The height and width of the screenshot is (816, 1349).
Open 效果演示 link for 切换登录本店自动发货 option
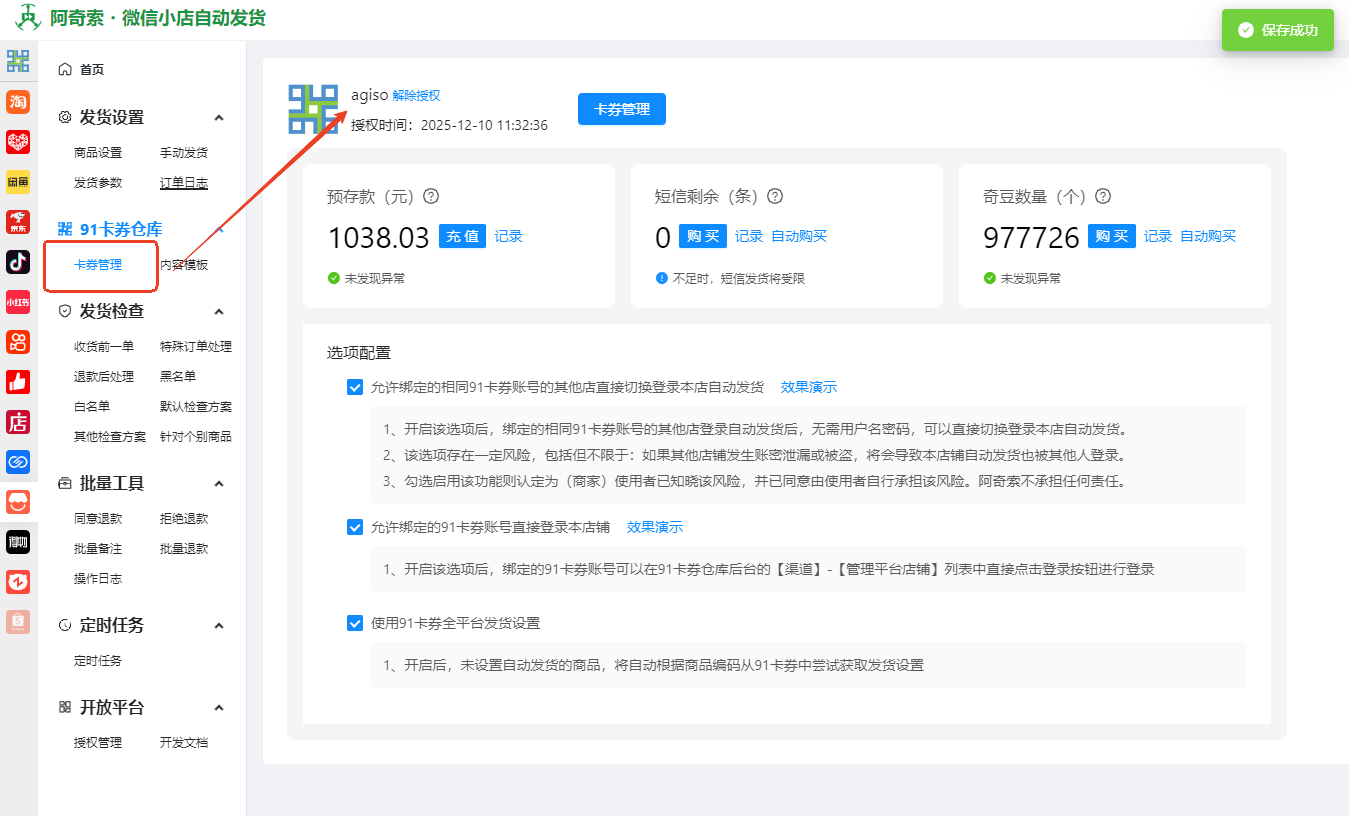pyautogui.click(x=809, y=387)
